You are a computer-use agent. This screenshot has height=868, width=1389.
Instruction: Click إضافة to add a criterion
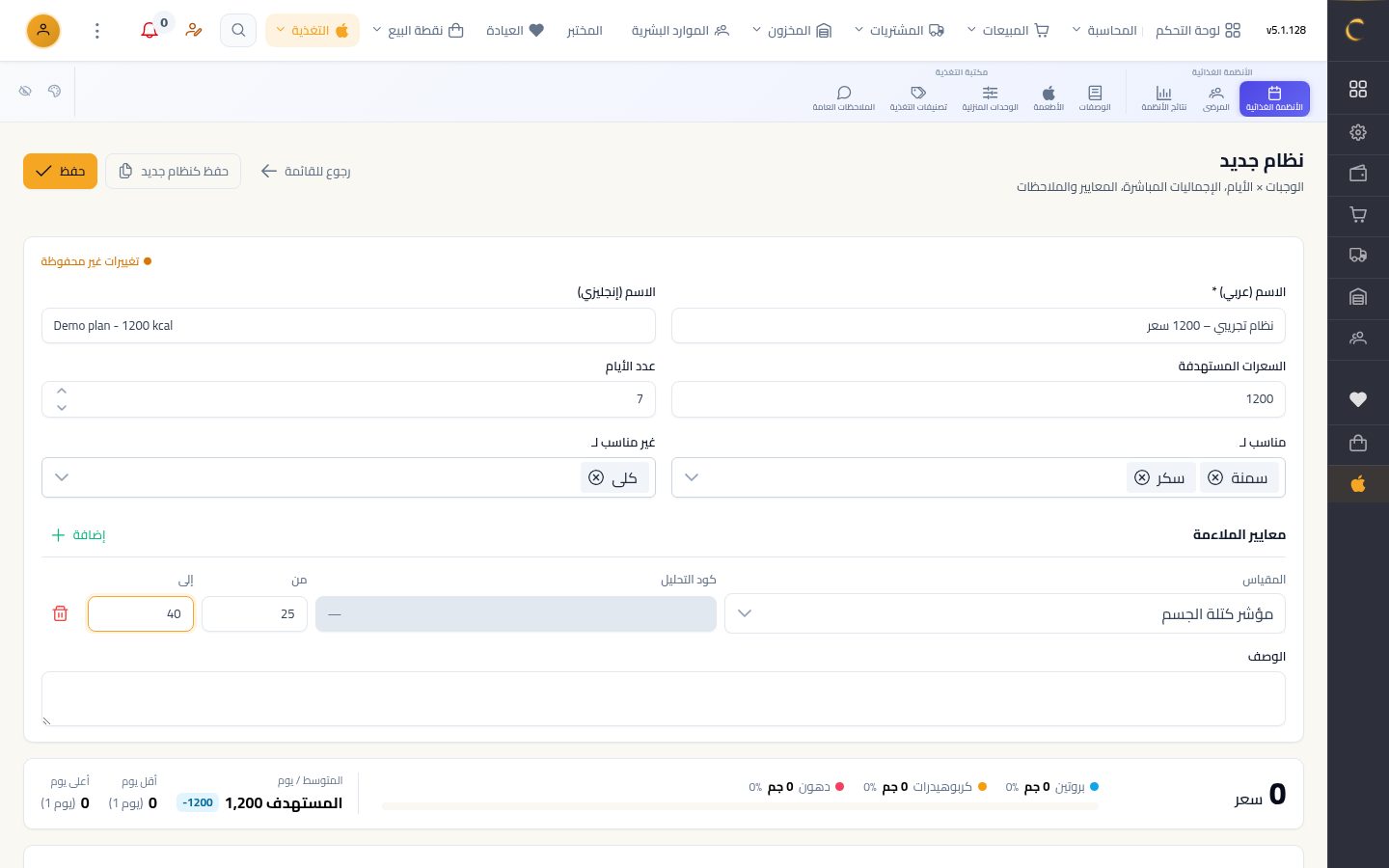(79, 535)
